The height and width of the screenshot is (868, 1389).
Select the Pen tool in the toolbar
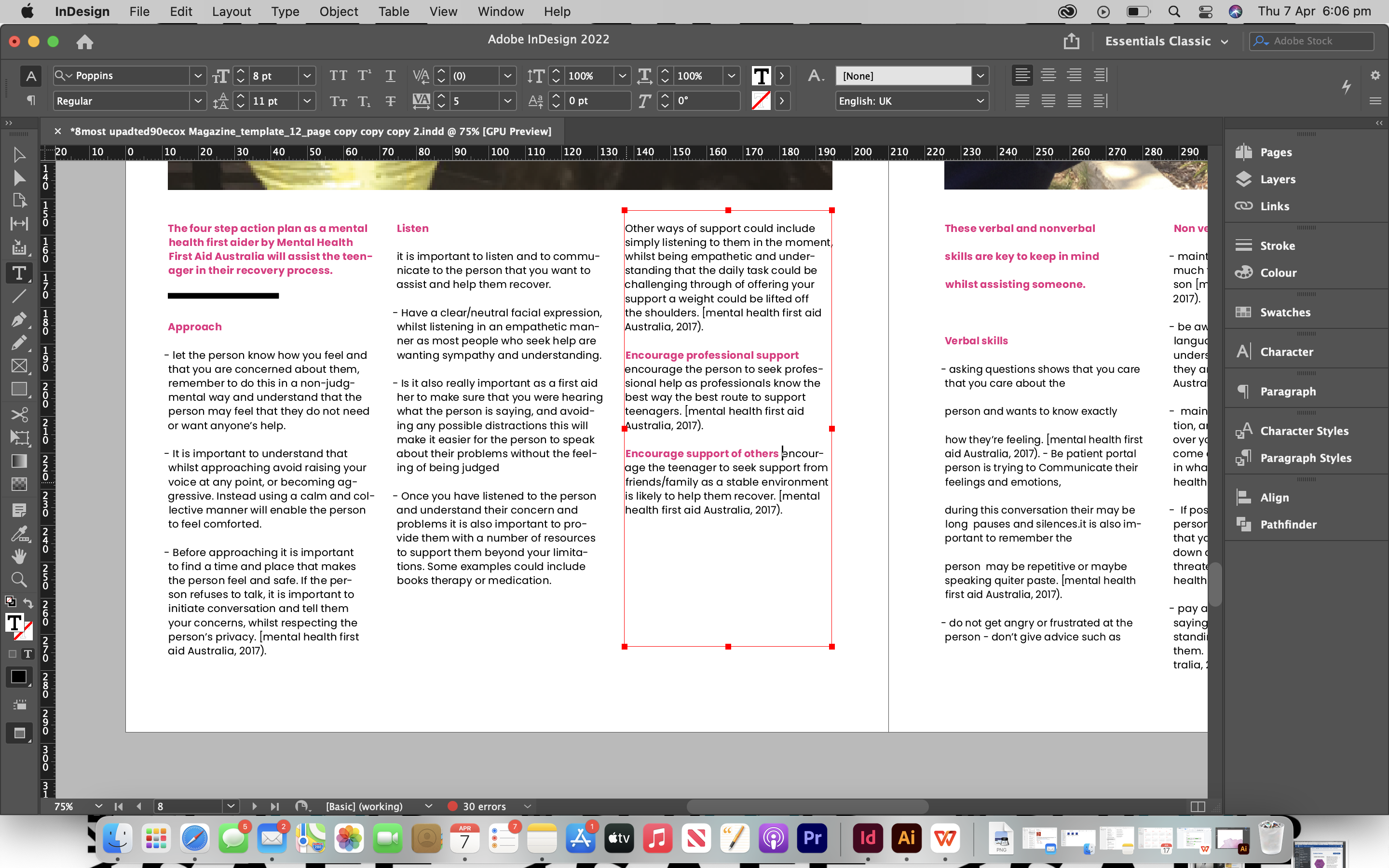coord(19,320)
